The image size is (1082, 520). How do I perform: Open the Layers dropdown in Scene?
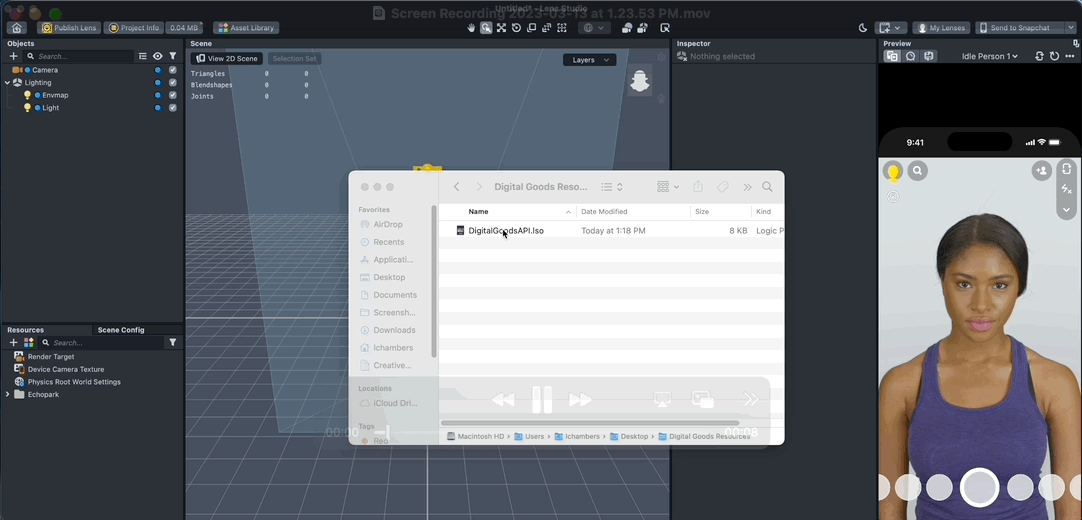coord(589,60)
